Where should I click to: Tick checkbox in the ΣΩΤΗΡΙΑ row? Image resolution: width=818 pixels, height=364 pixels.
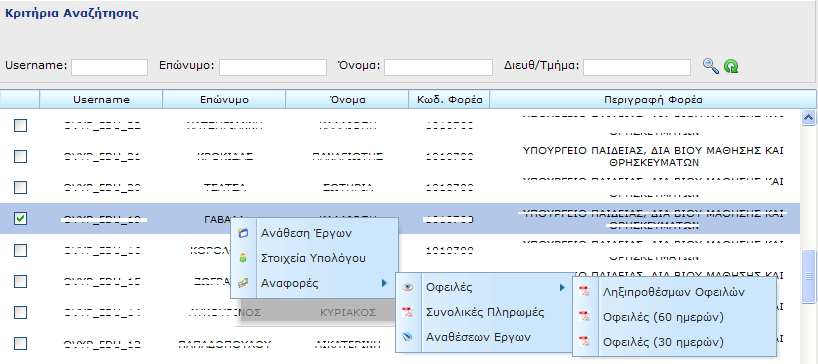coord(20,188)
